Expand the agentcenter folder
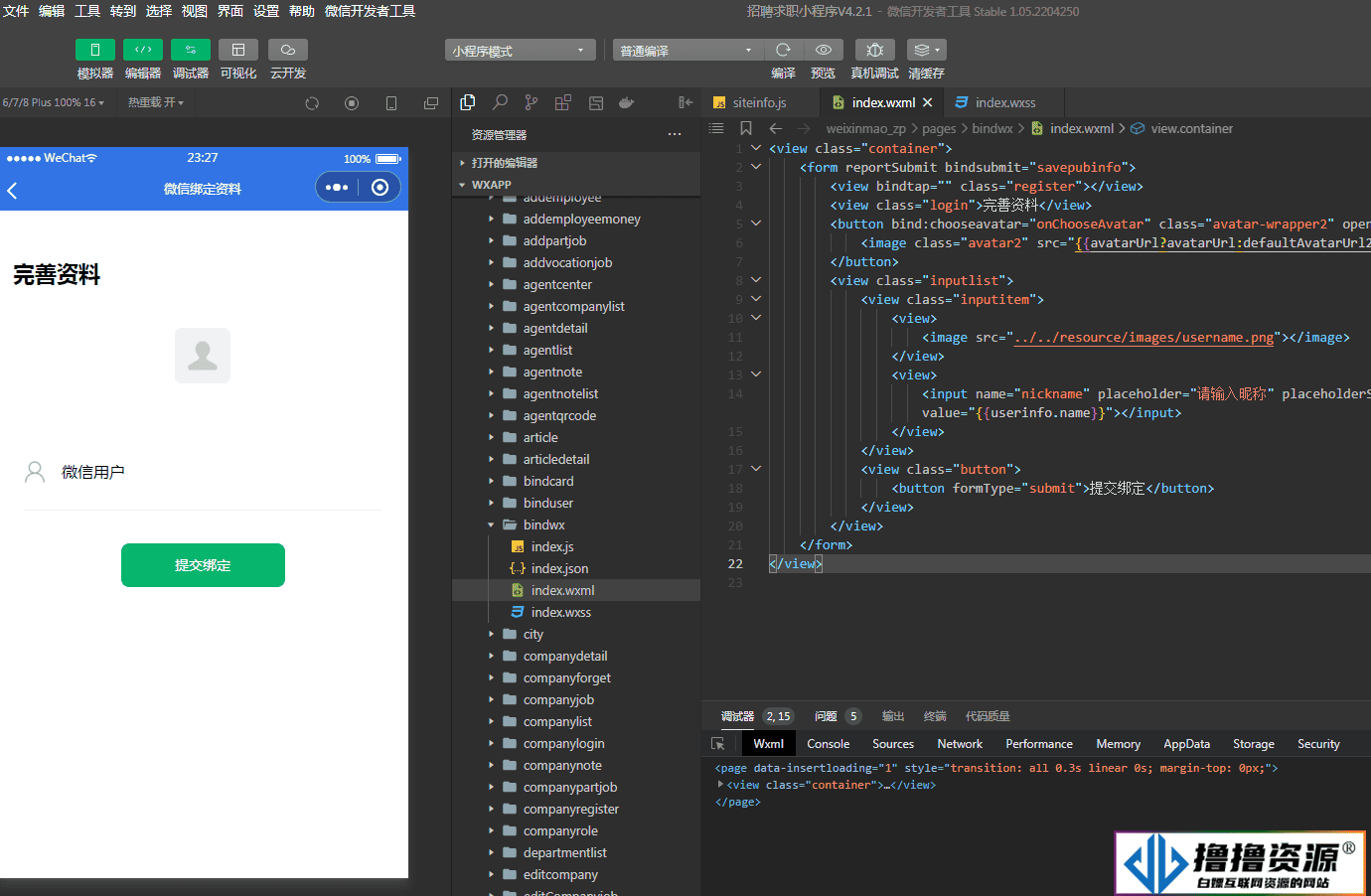This screenshot has width=1371, height=896. [576, 284]
